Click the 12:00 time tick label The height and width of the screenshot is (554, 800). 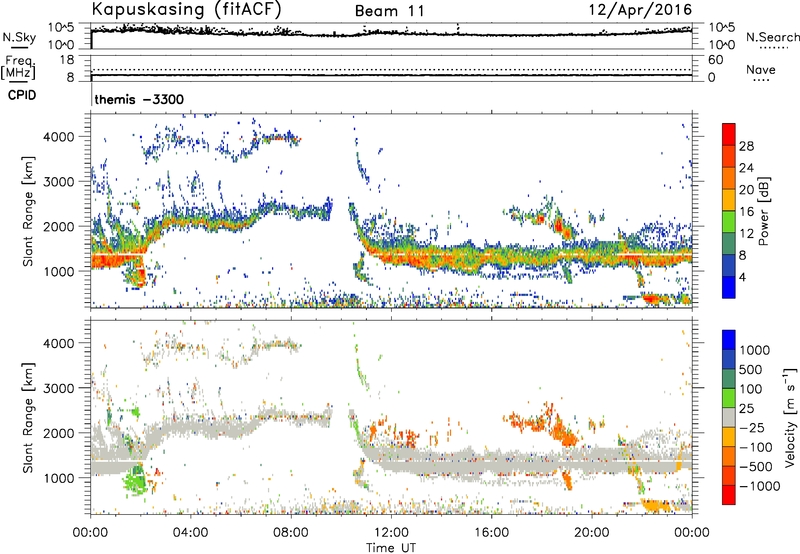point(391,533)
